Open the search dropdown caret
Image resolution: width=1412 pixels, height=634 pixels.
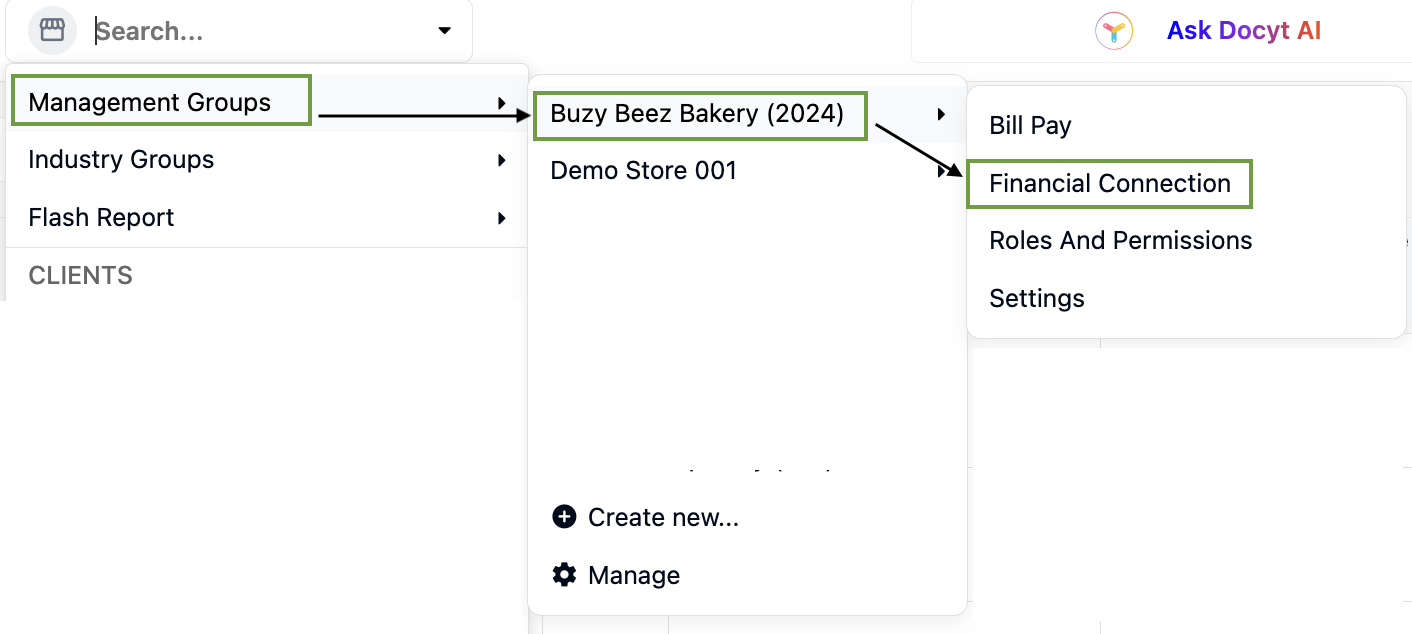click(x=445, y=31)
